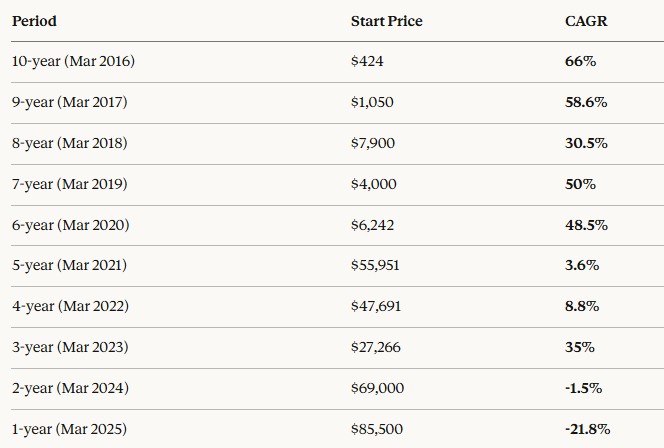Screen dimensions: 664x448
Task: Click the 58.6% CAGR value
Action: coord(586,102)
